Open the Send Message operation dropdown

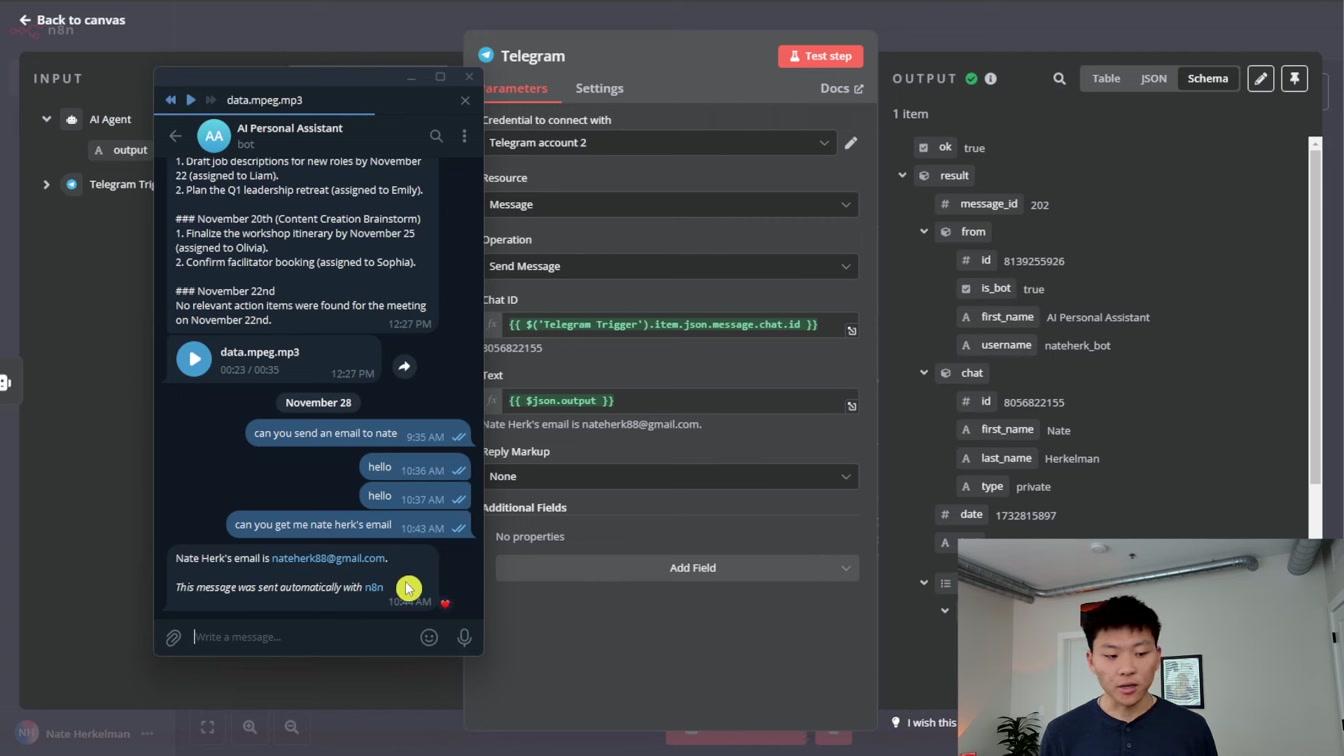click(670, 266)
